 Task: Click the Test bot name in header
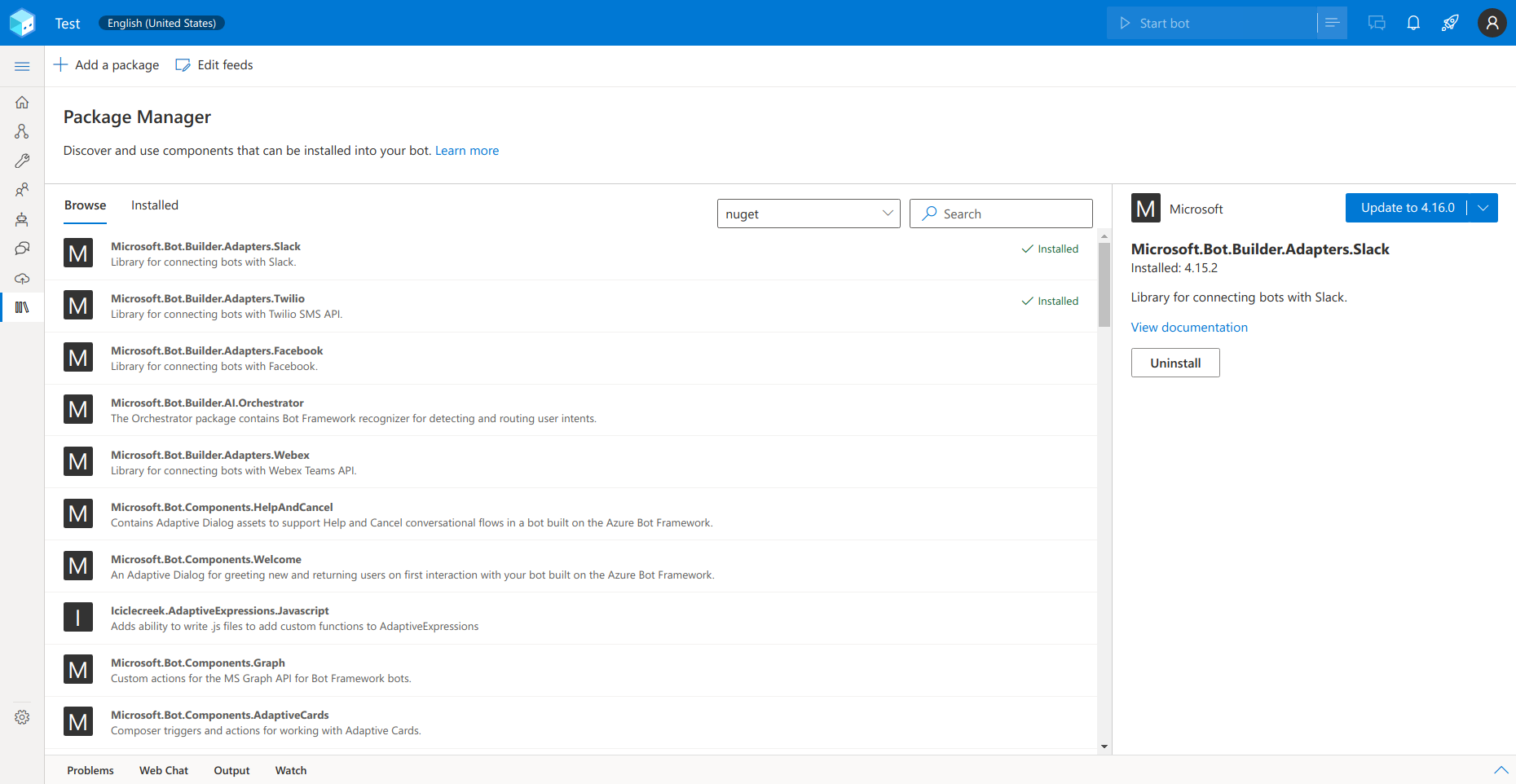[68, 24]
